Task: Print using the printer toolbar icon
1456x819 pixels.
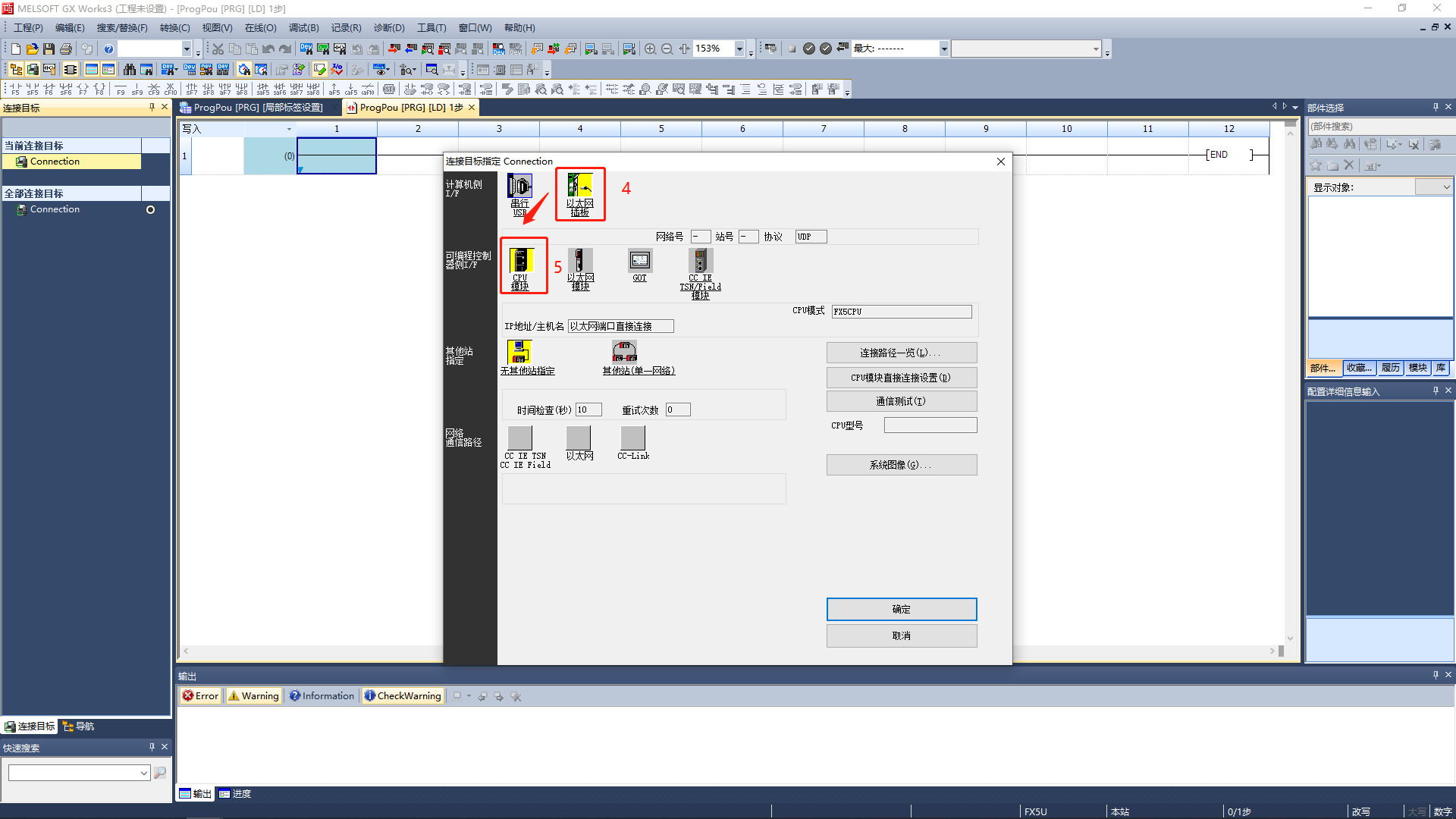Action: click(66, 49)
